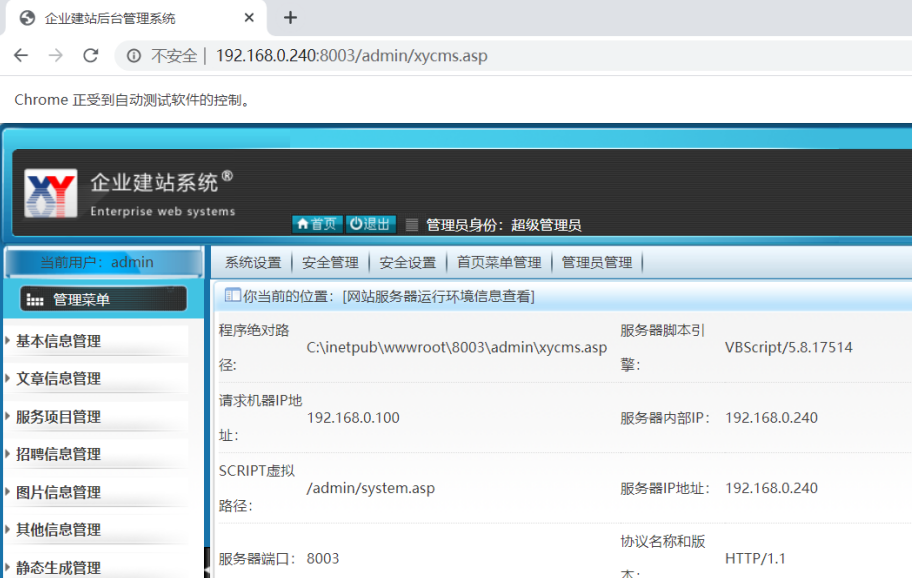Go to 首页 home button
The width and height of the screenshot is (912, 578).
coord(317,224)
